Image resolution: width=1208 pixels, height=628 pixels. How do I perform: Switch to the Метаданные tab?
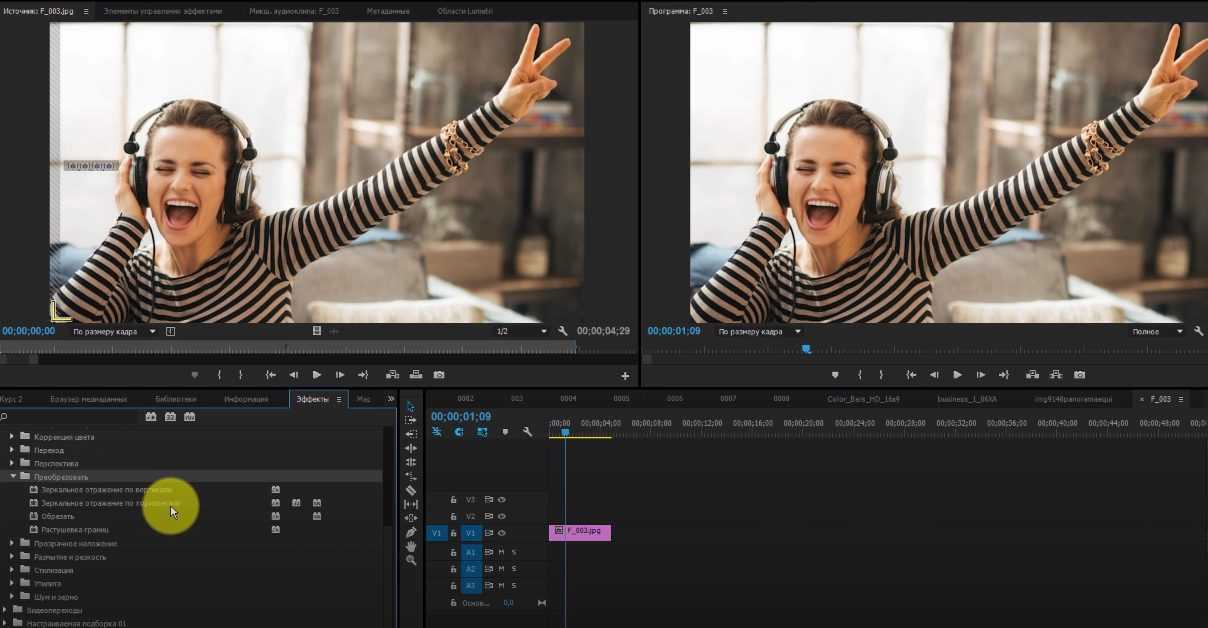pyautogui.click(x=388, y=11)
